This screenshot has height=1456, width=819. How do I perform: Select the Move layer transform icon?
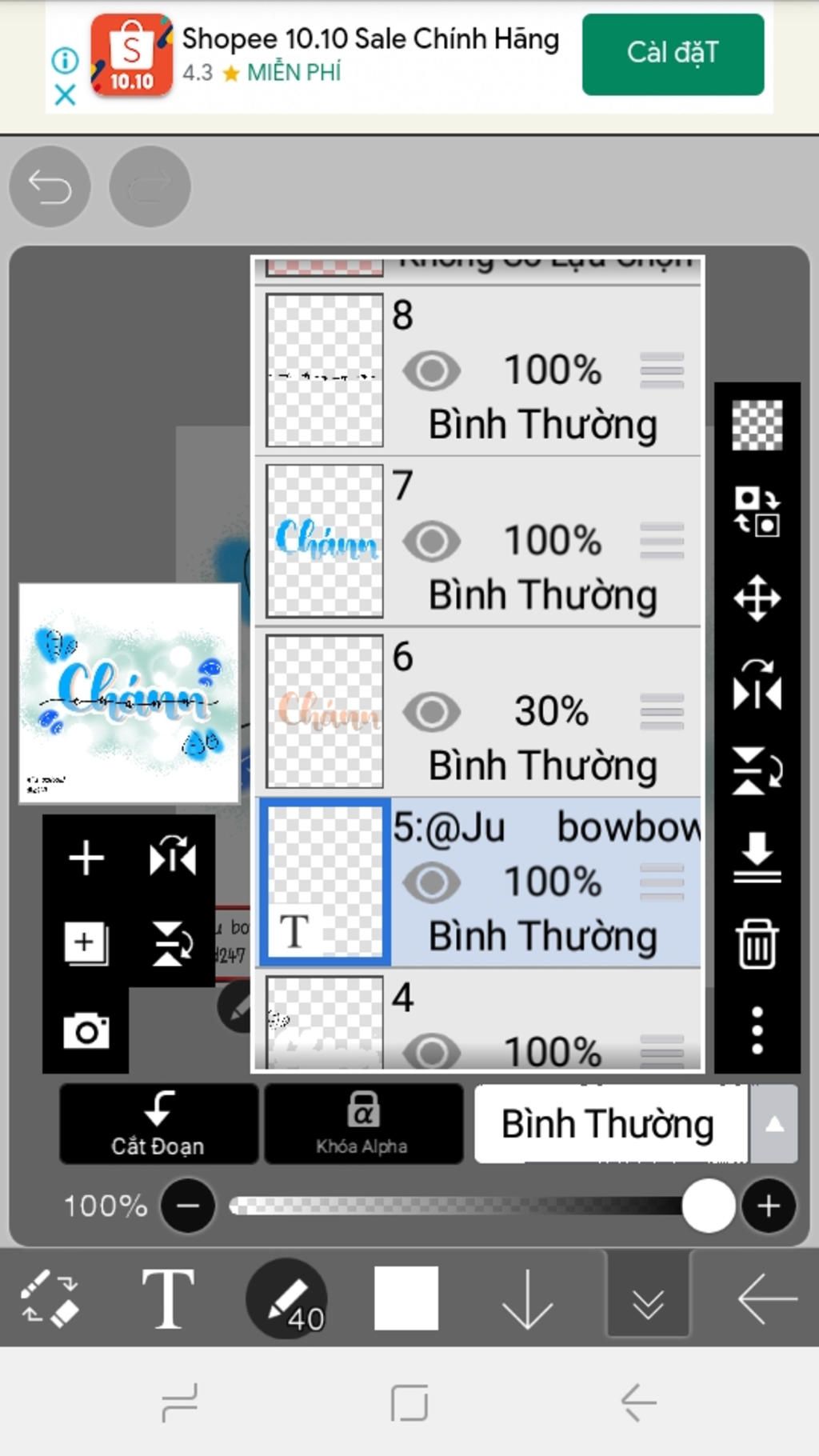coord(757,597)
